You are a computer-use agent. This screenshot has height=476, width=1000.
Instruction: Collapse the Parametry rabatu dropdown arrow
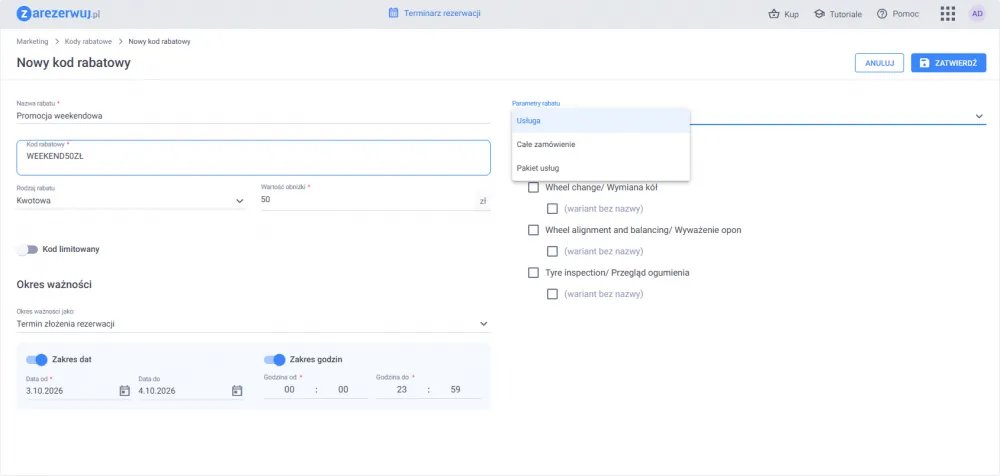(x=979, y=116)
